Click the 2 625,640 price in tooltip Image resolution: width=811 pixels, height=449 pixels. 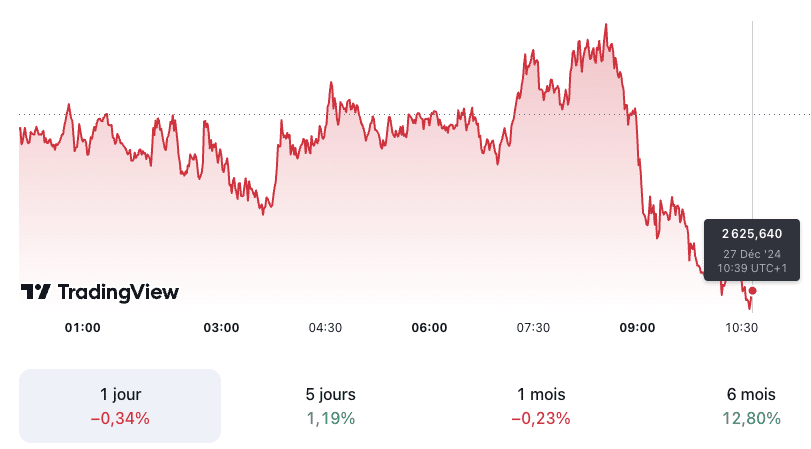[x=752, y=234]
